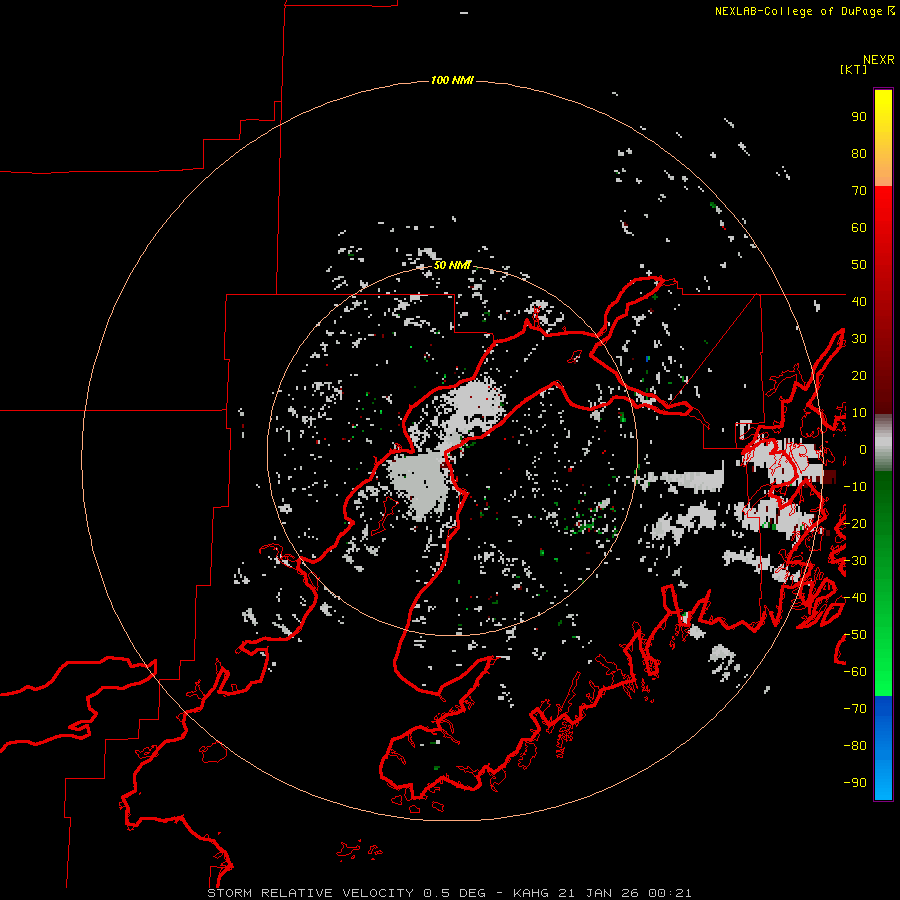Viewport: 900px width, 900px height.
Task: Pick the yellow top segment of velocity color bar
Action: (x=883, y=115)
